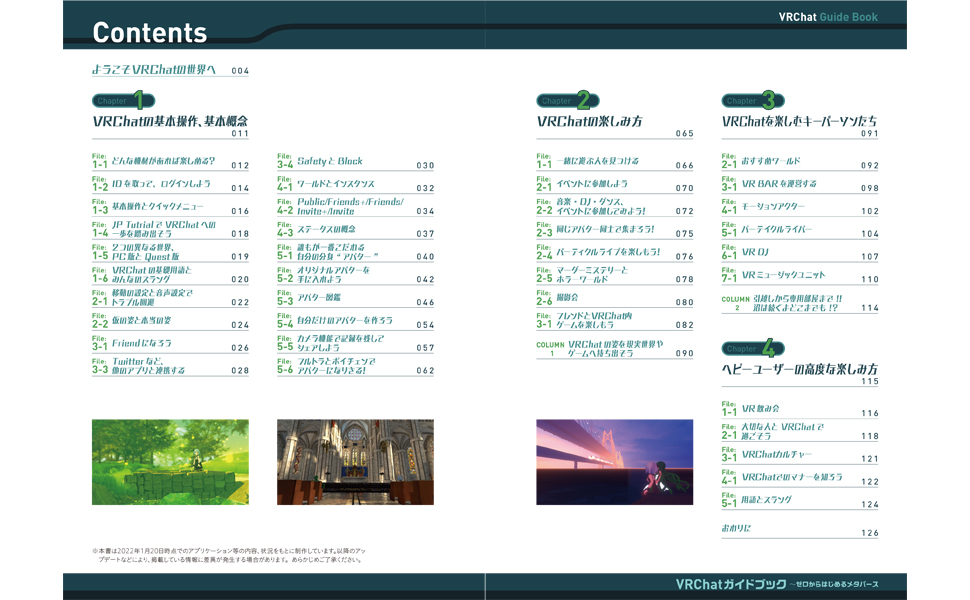This screenshot has width=970, height=600.
Task: Select the "IDを取って、ログインしよう" entry
Action: 161,184
